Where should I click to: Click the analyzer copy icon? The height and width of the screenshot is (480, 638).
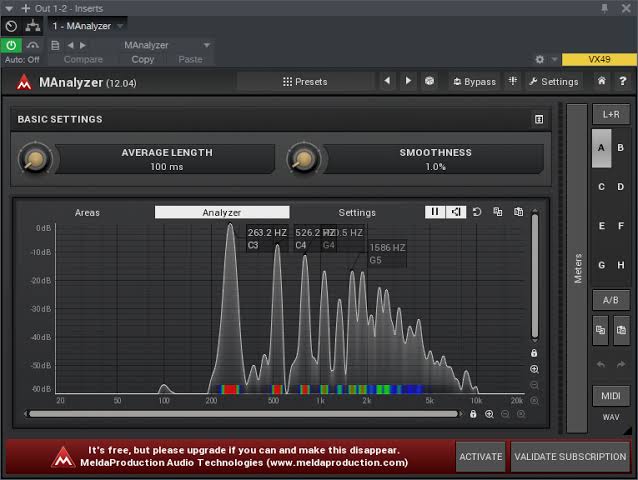(x=497, y=212)
